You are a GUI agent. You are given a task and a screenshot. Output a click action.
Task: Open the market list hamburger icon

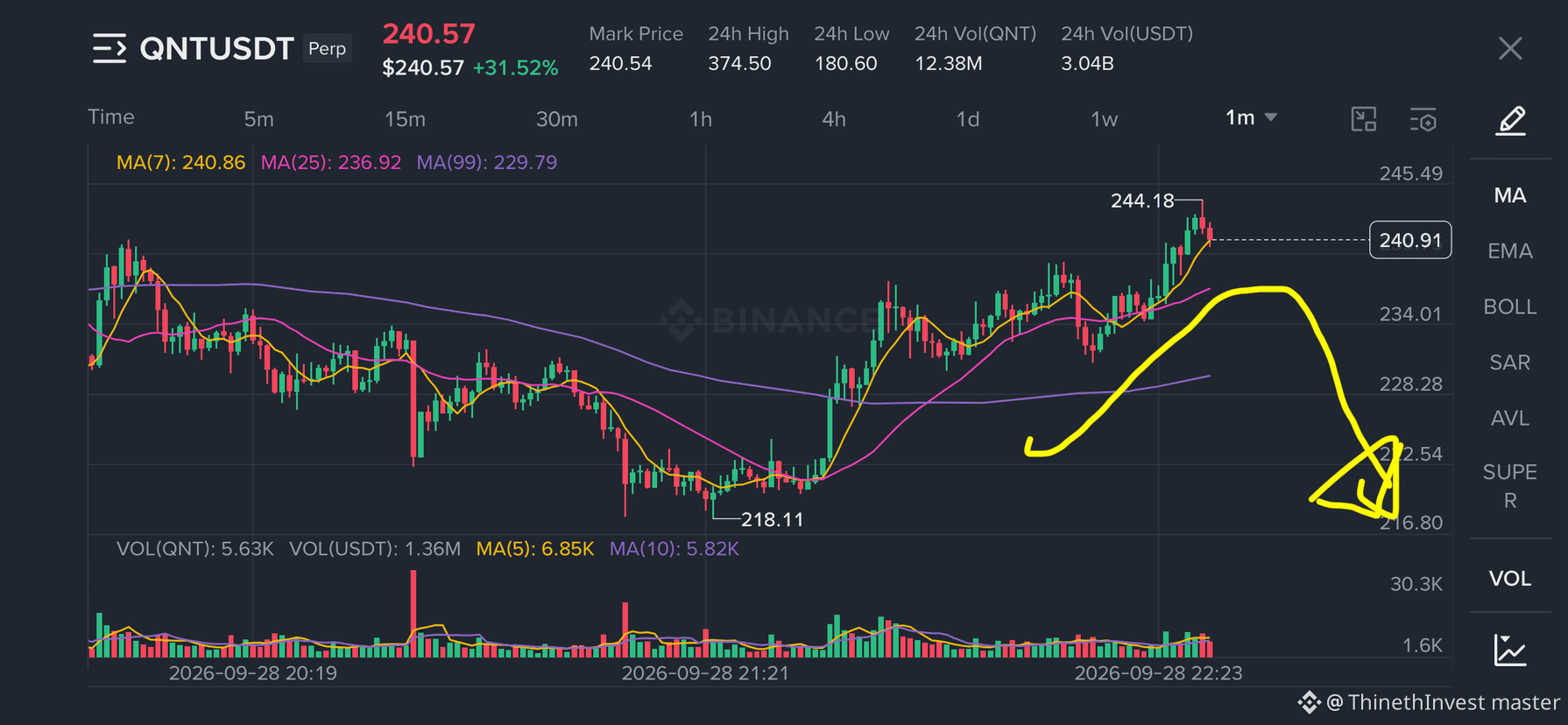click(x=109, y=48)
